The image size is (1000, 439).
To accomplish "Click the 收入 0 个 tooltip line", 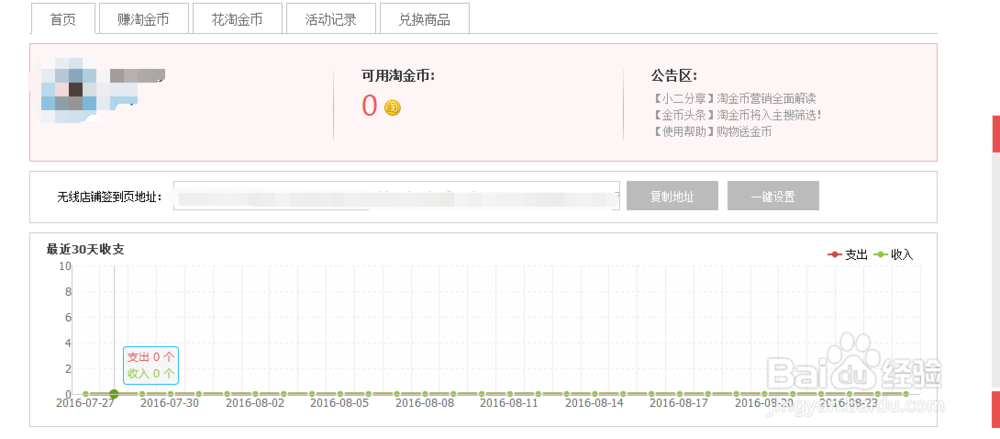I will [x=151, y=374].
